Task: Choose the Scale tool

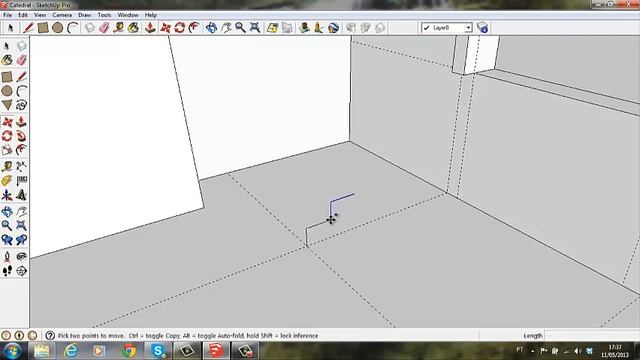Action: (x=7, y=150)
